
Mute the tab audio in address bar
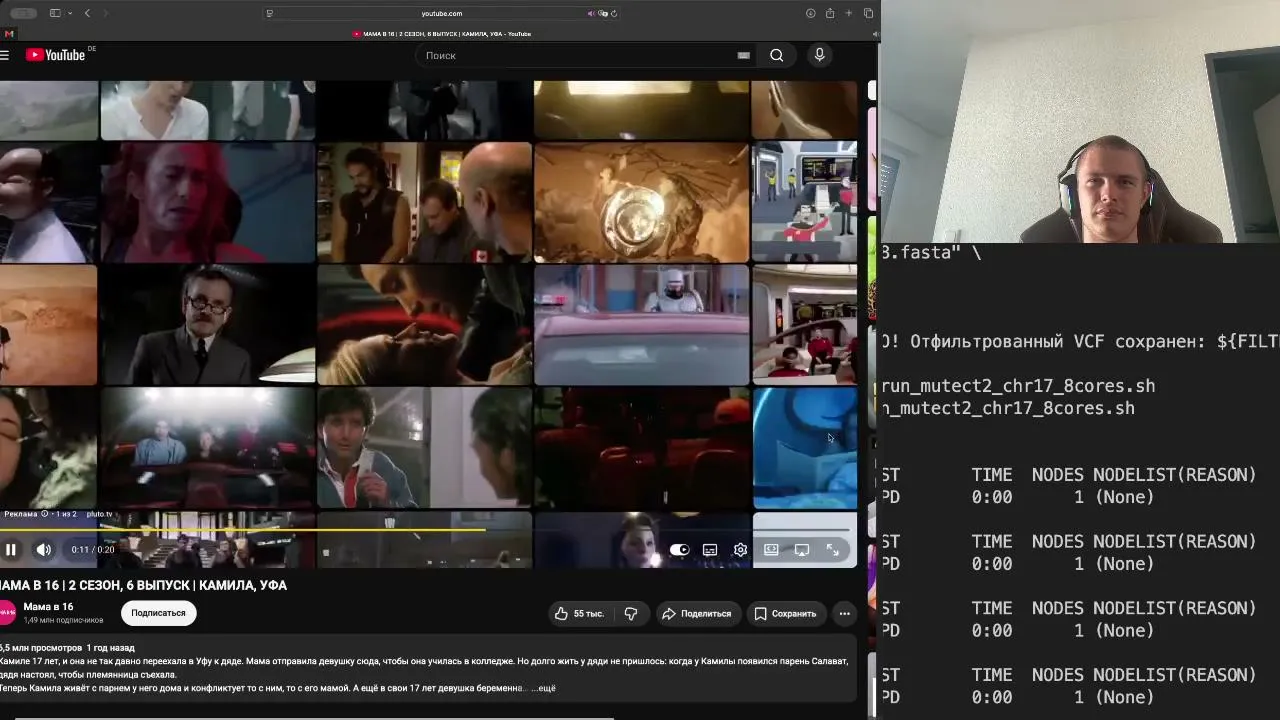pyautogui.click(x=591, y=13)
